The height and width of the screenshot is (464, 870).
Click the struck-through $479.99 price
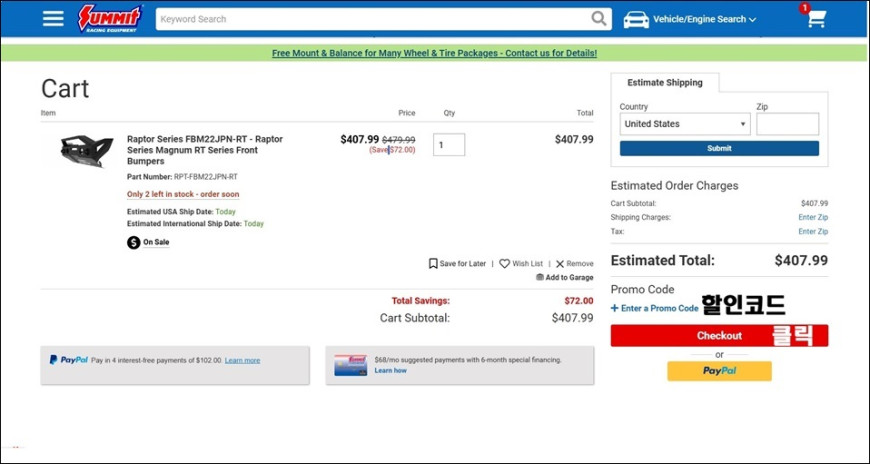(398, 140)
